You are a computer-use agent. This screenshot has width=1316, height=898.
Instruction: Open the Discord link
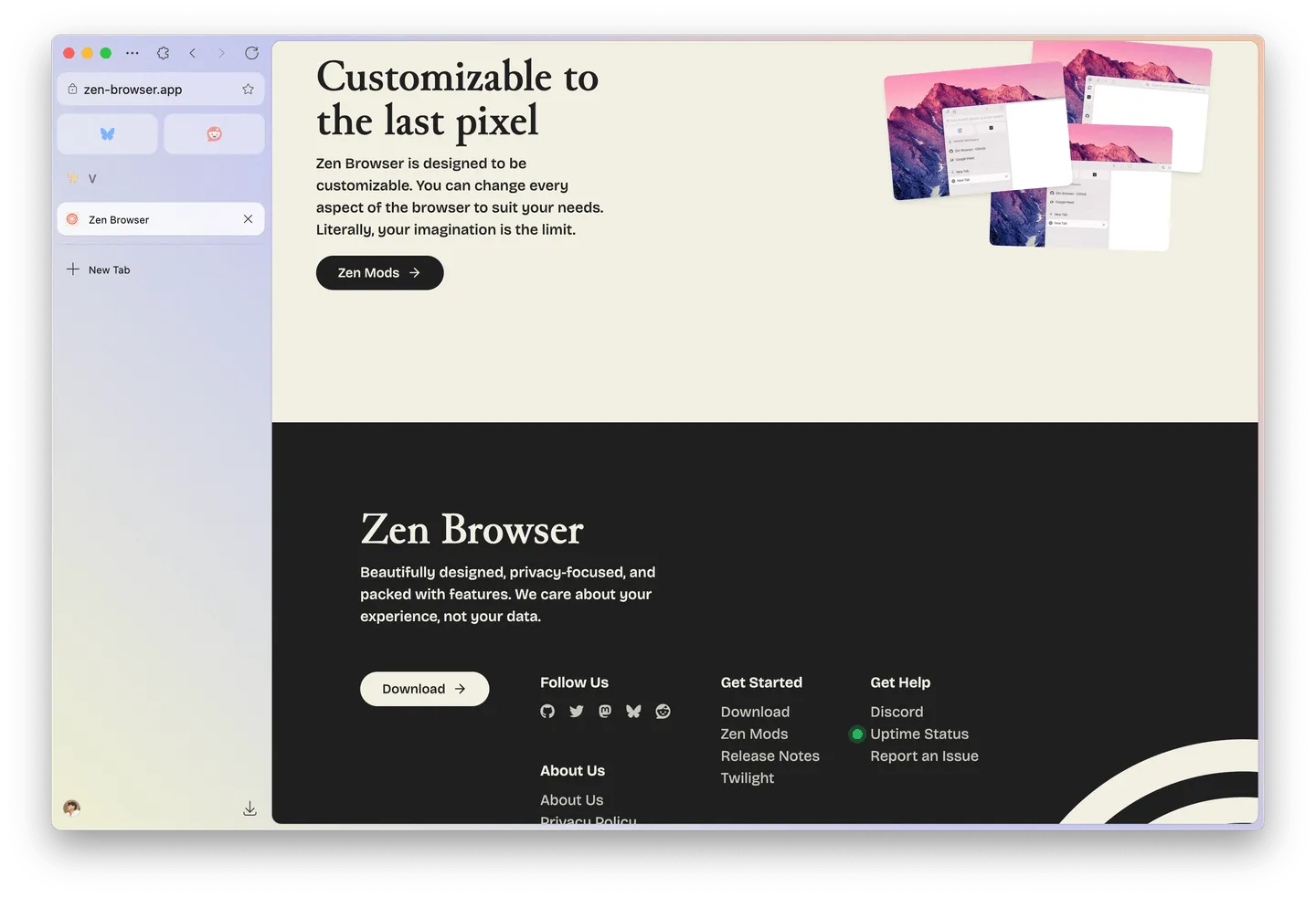click(897, 712)
